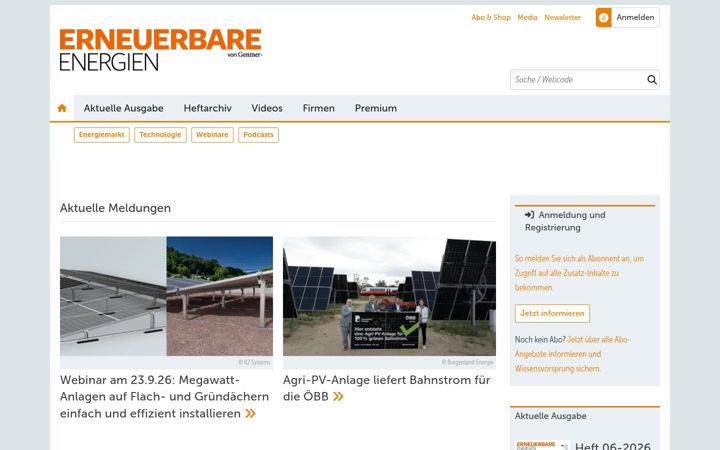
Task: Open the Webinare tag
Action: [212, 135]
